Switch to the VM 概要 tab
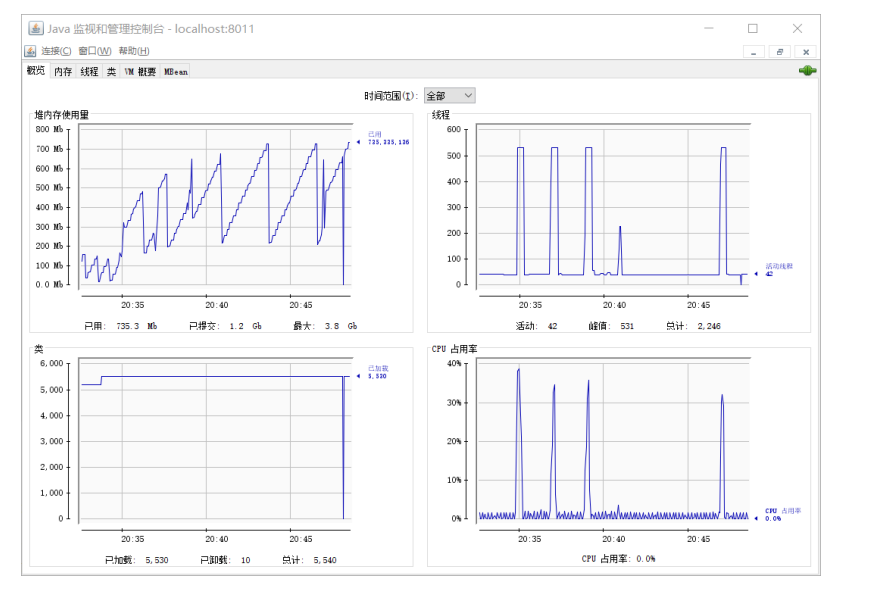The height and width of the screenshot is (609, 877). point(140,72)
